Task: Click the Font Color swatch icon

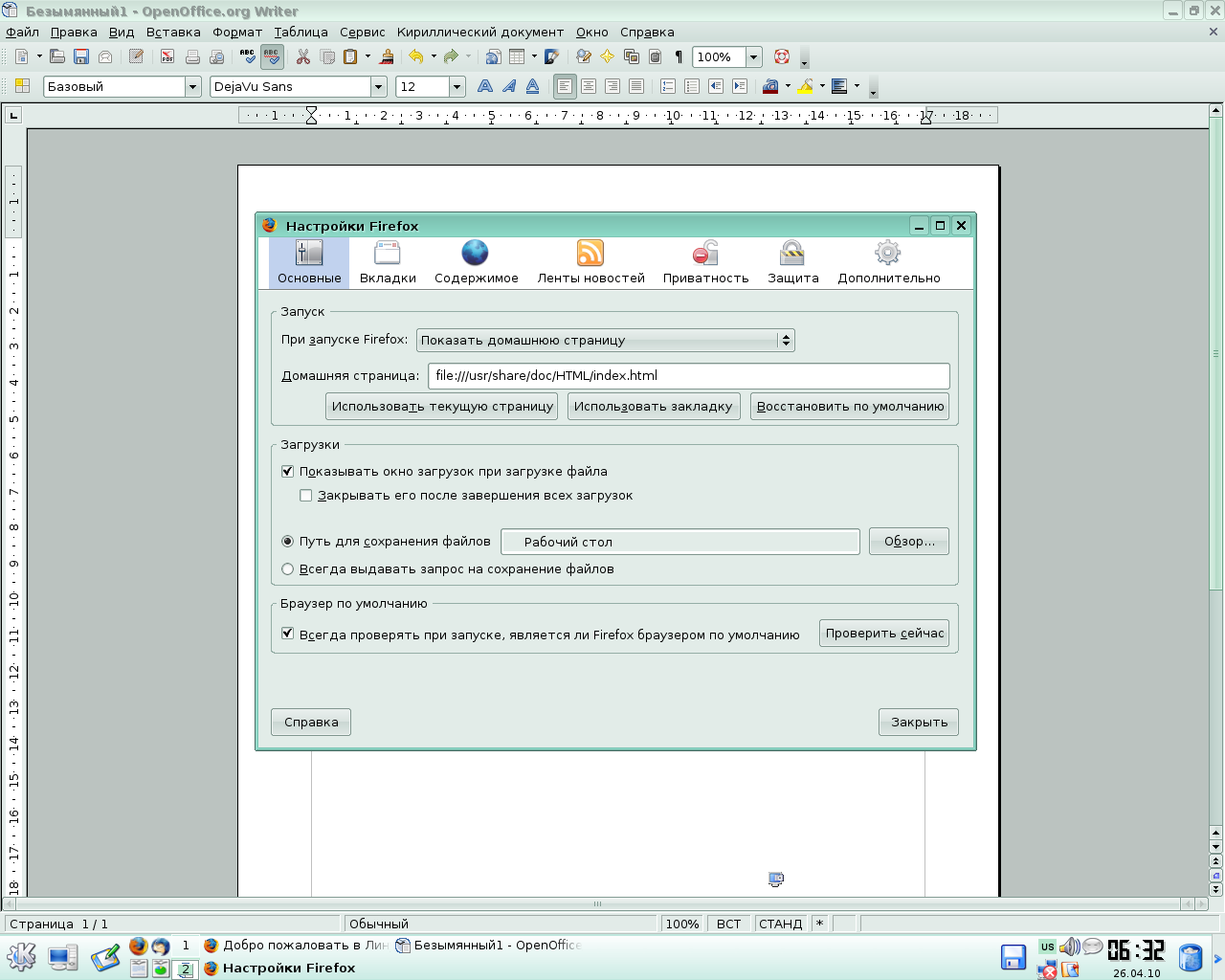Action: point(770,86)
